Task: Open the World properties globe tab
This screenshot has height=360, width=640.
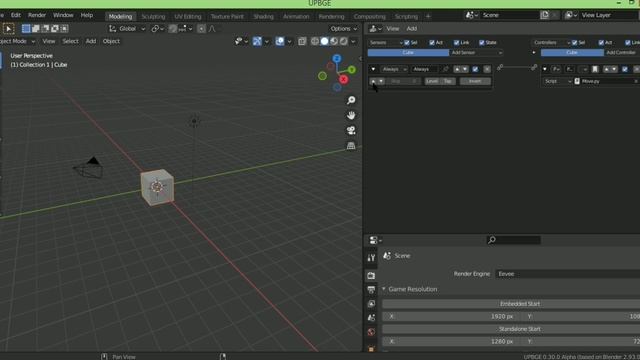Action: (x=371, y=332)
